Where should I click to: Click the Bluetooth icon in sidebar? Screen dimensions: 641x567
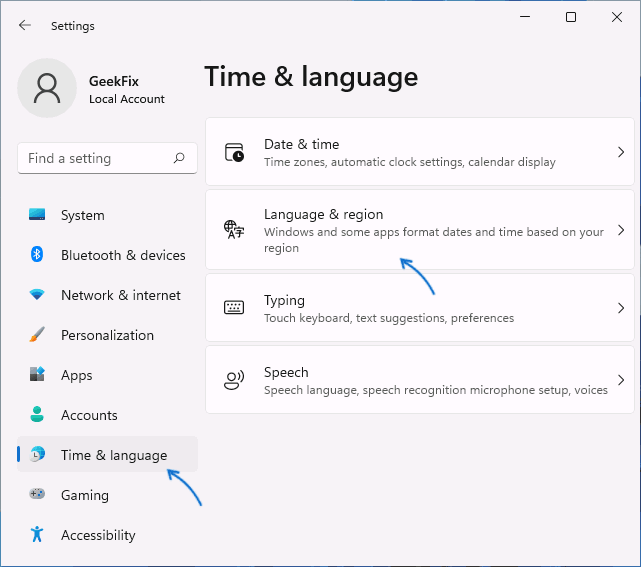click(37, 254)
